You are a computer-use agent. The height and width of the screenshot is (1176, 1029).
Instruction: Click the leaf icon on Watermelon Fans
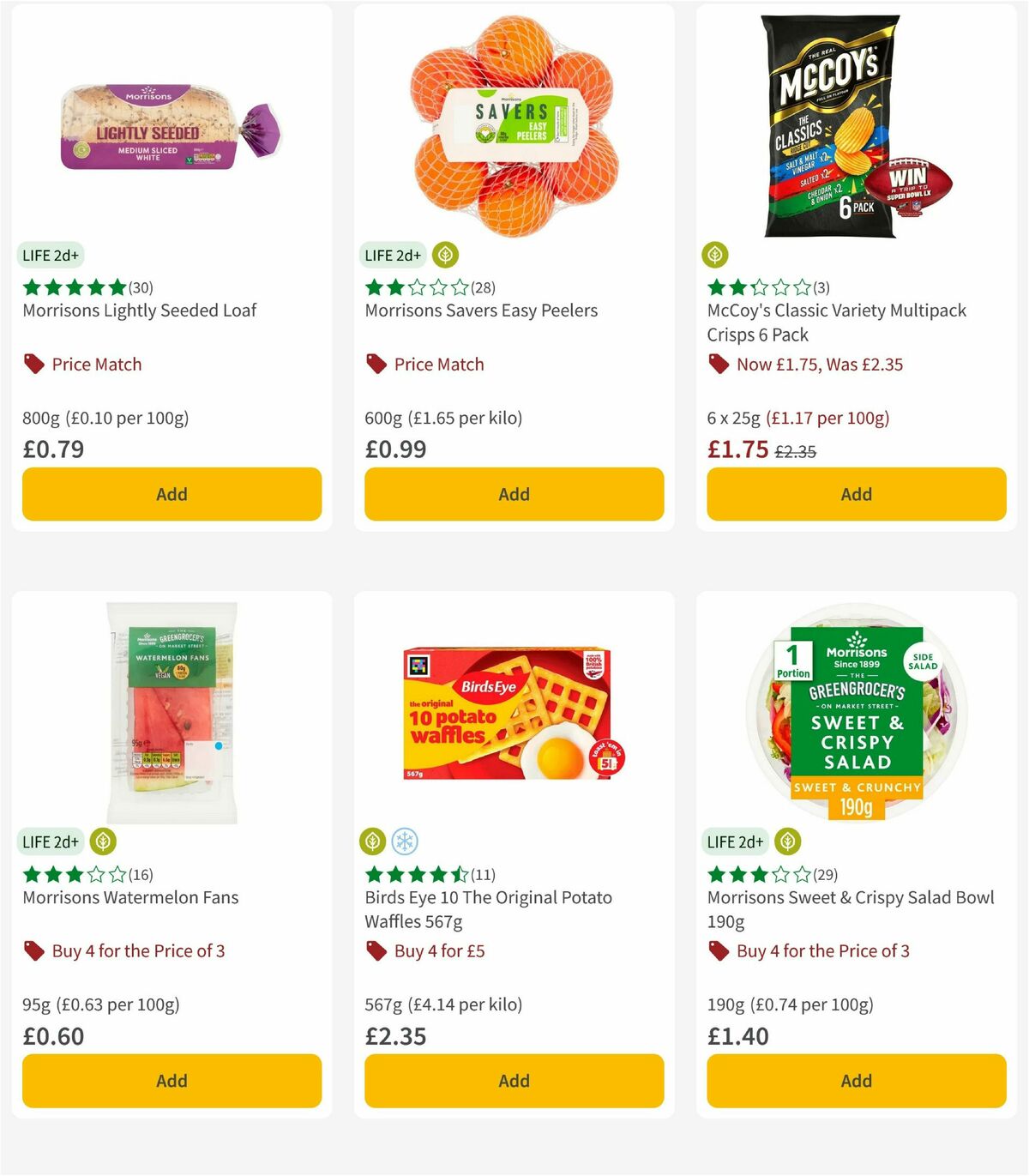(x=103, y=841)
